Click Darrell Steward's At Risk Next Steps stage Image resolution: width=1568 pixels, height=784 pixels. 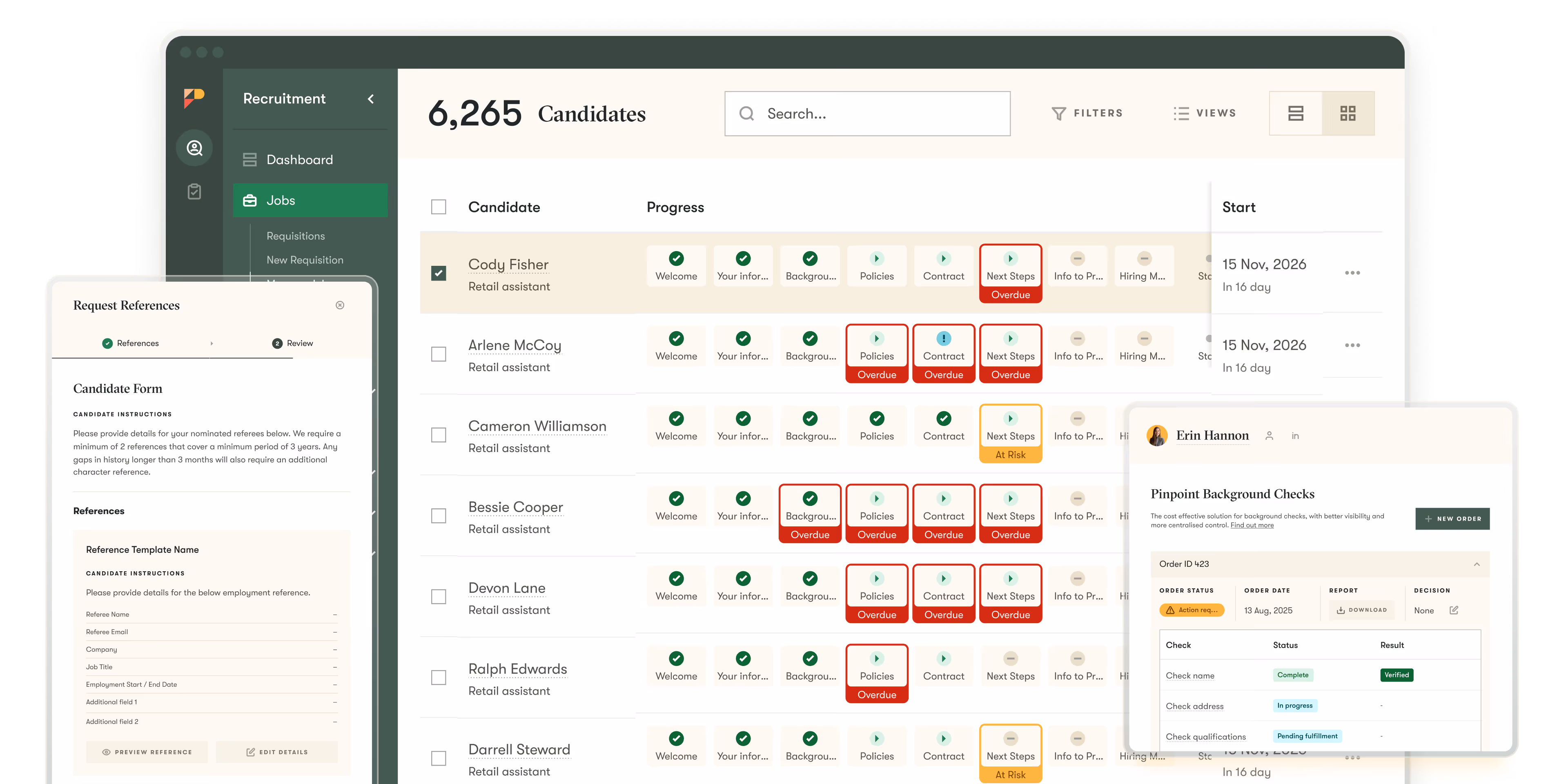pyautogui.click(x=1011, y=753)
